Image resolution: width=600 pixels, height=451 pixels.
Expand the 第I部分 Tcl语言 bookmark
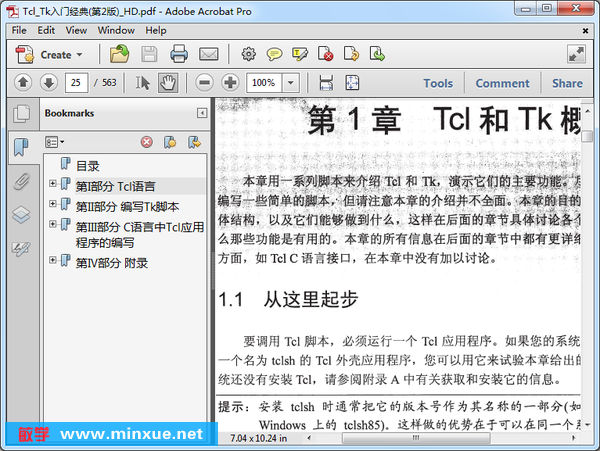point(53,184)
